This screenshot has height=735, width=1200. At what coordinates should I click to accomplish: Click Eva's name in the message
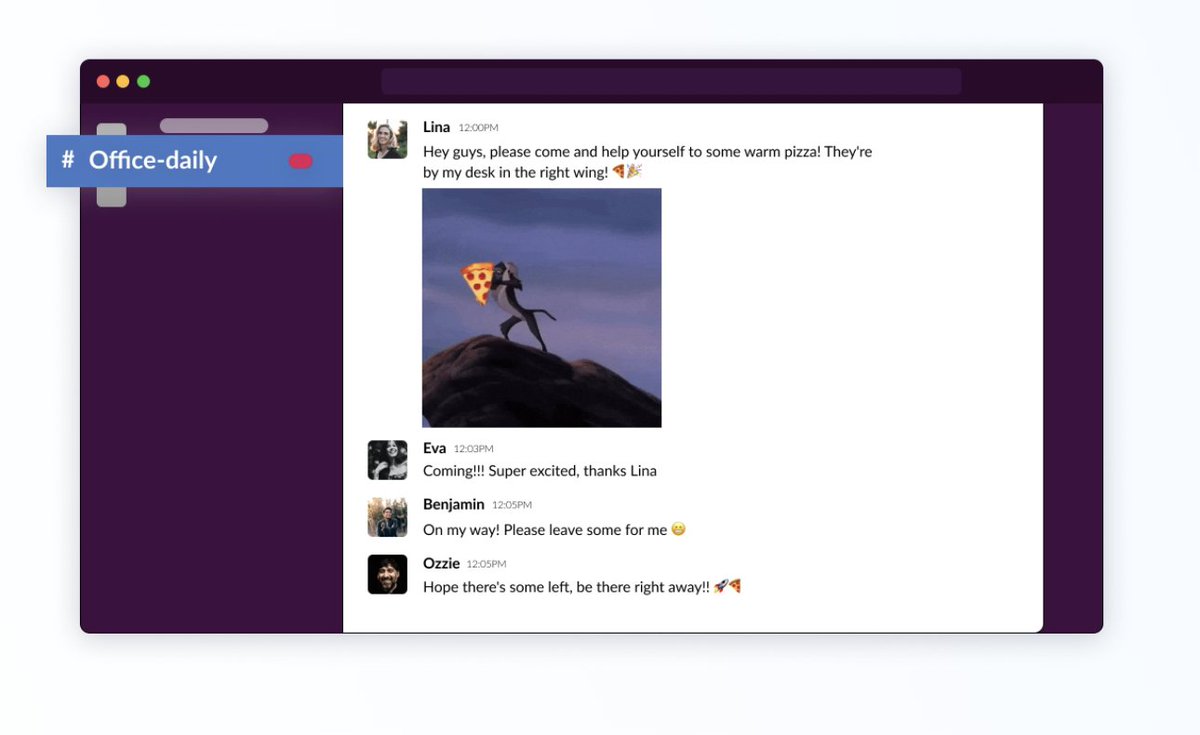pos(434,448)
